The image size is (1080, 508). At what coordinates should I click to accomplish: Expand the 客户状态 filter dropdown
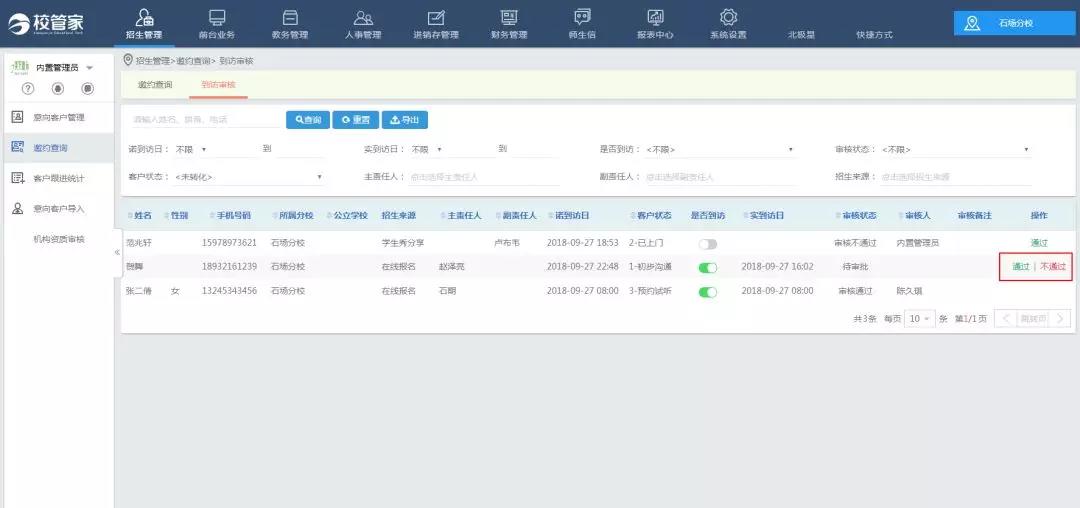[248, 177]
